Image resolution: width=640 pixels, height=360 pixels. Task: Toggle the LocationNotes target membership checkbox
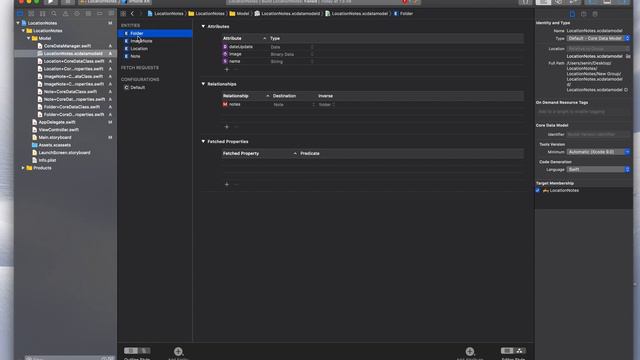pos(538,190)
